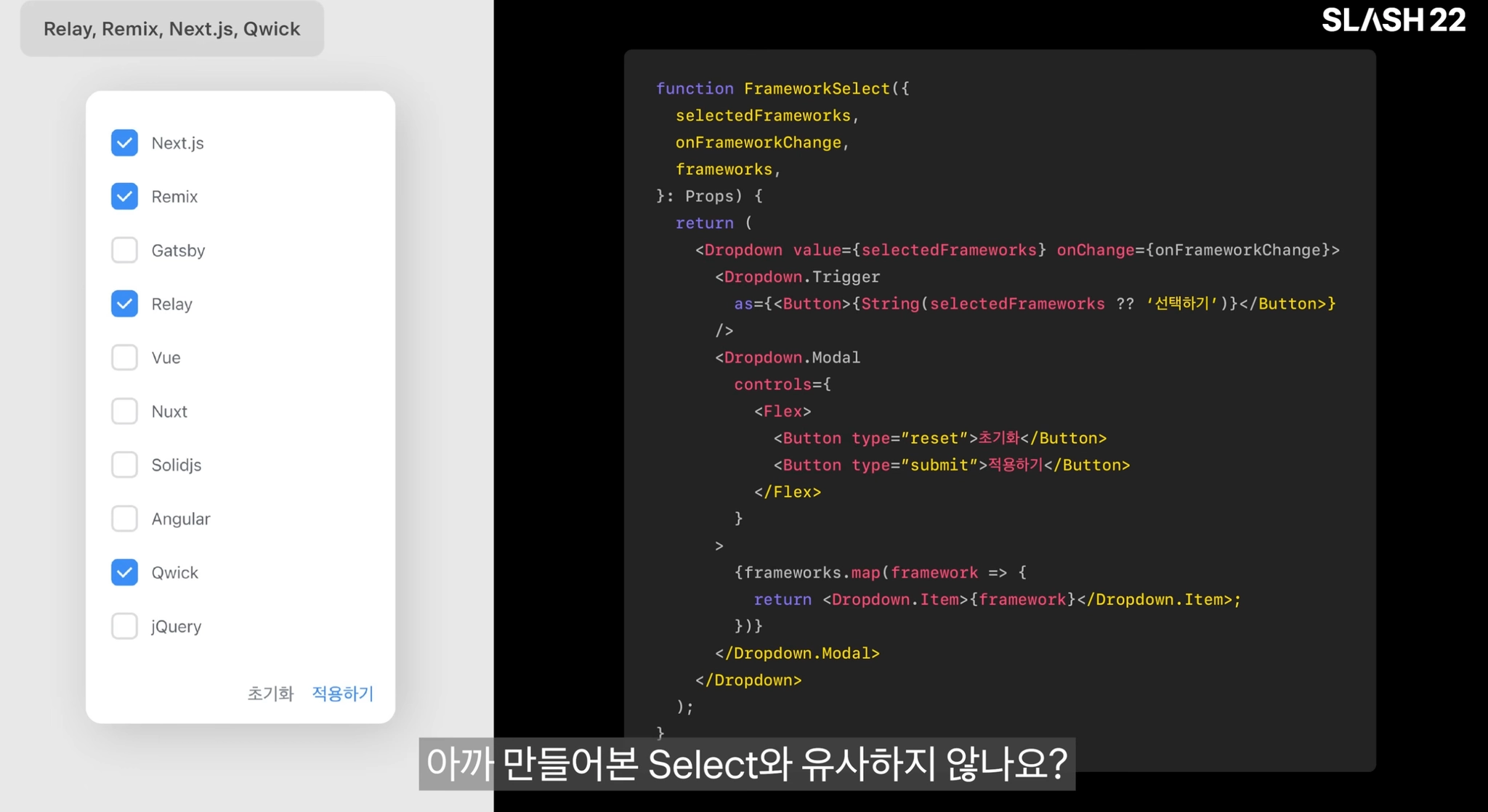This screenshot has height=812, width=1488.
Task: Uncheck the Remix checkbox
Action: click(124, 197)
